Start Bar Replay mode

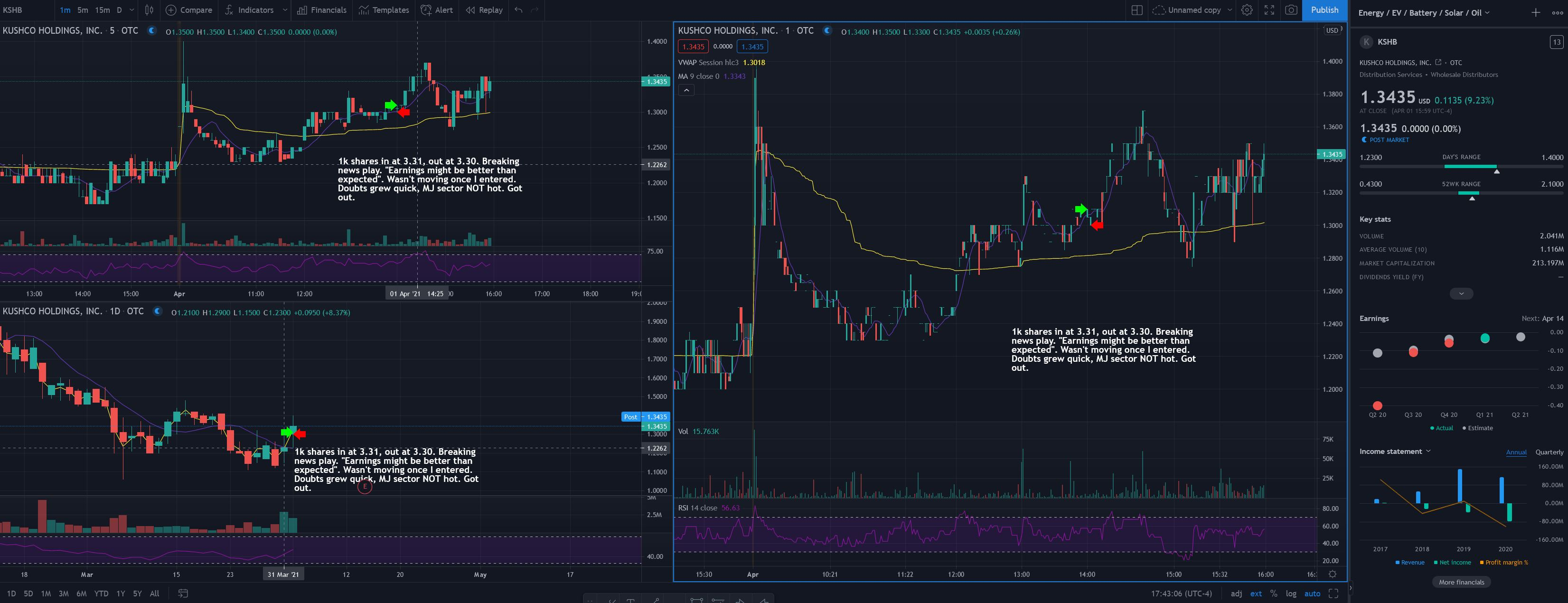484,10
